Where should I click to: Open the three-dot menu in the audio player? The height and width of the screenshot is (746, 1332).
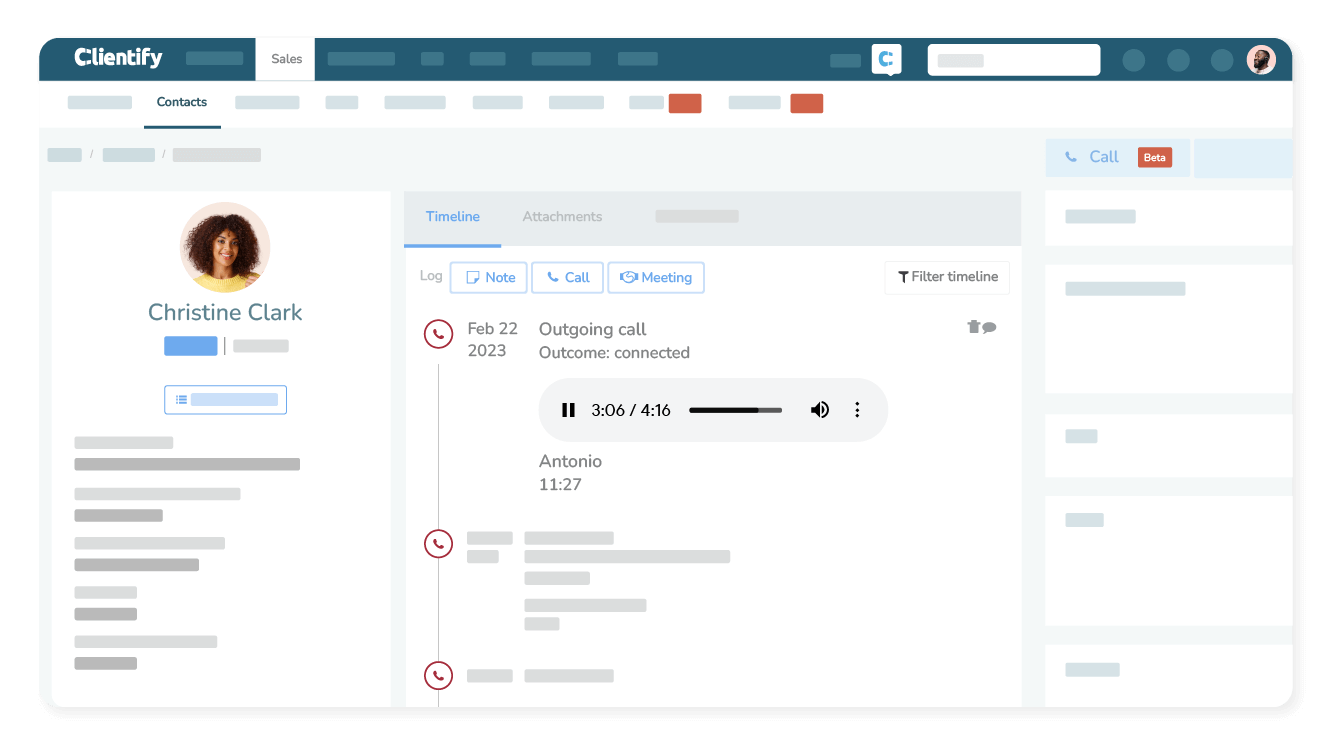coord(857,409)
